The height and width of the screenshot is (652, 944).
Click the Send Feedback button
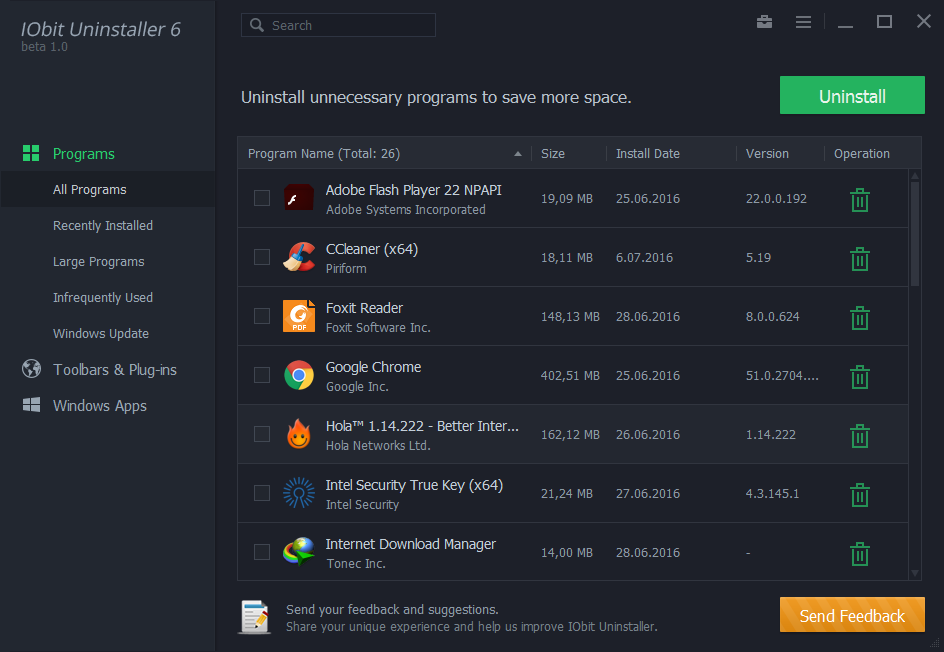tap(852, 615)
